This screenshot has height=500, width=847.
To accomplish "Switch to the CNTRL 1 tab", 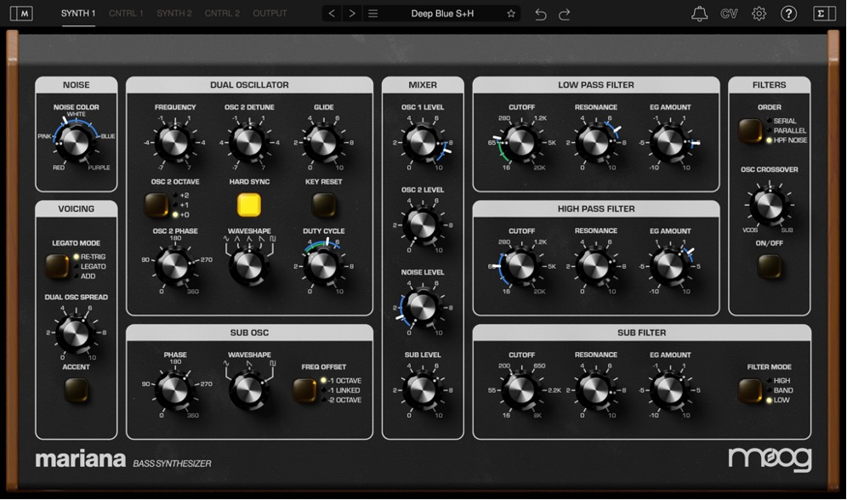I will 126,13.
